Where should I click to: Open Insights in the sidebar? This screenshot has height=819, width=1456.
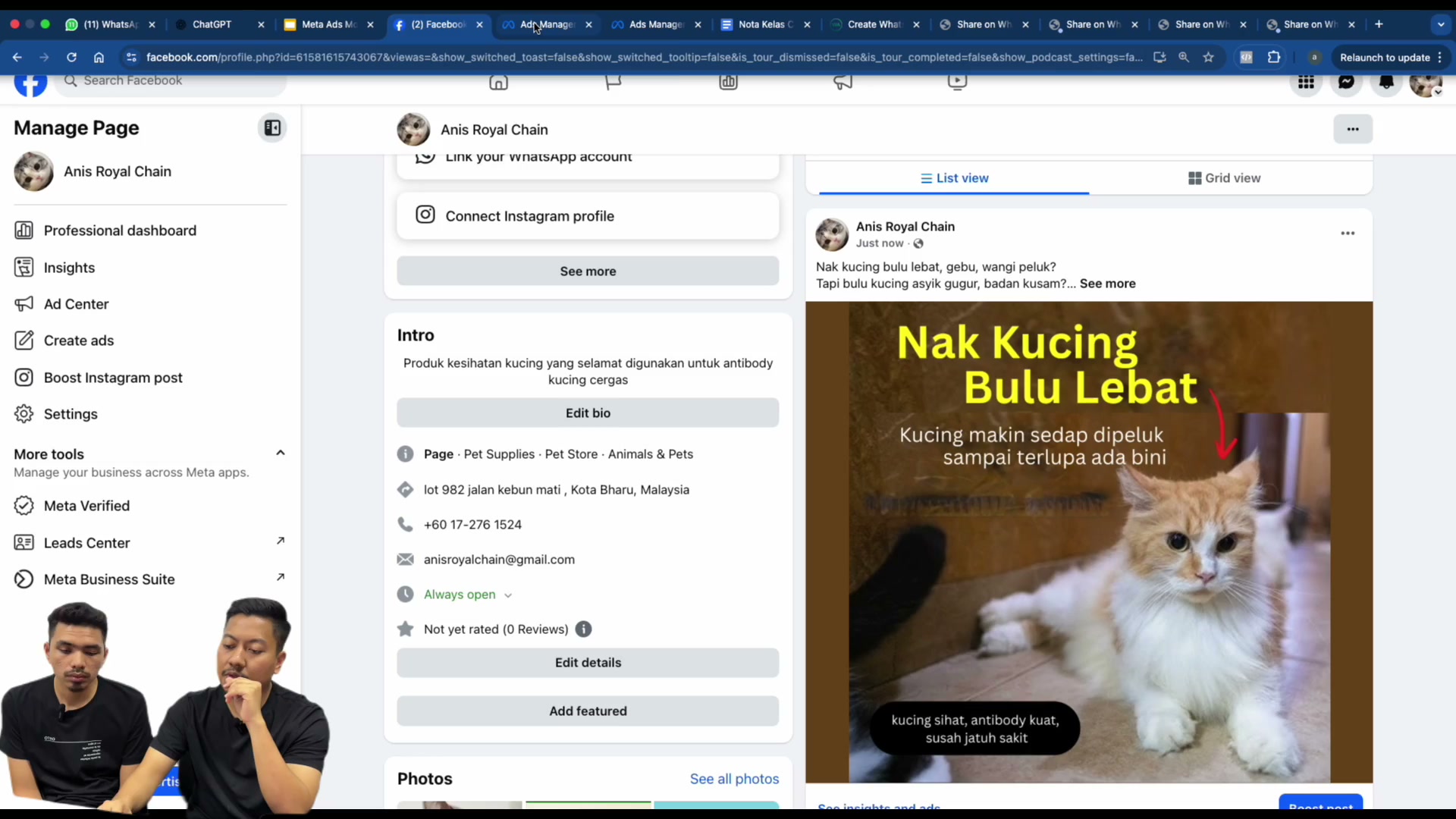coord(69,268)
